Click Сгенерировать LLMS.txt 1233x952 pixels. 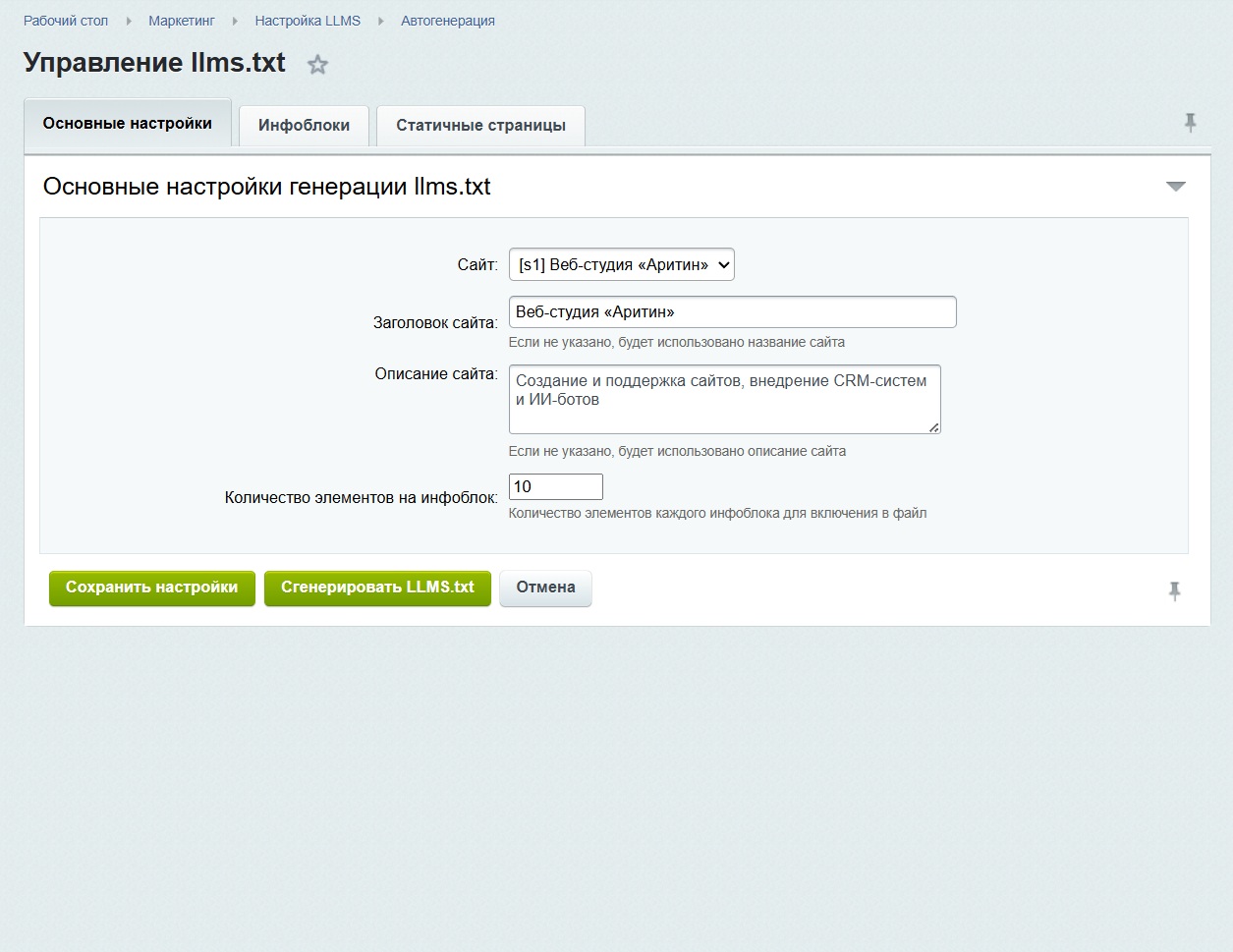tap(377, 588)
